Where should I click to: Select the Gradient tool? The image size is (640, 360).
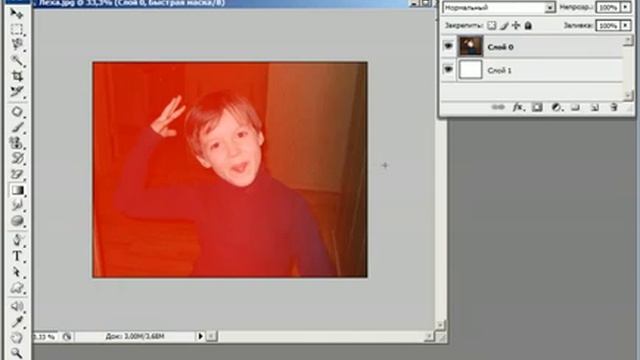click(x=17, y=190)
